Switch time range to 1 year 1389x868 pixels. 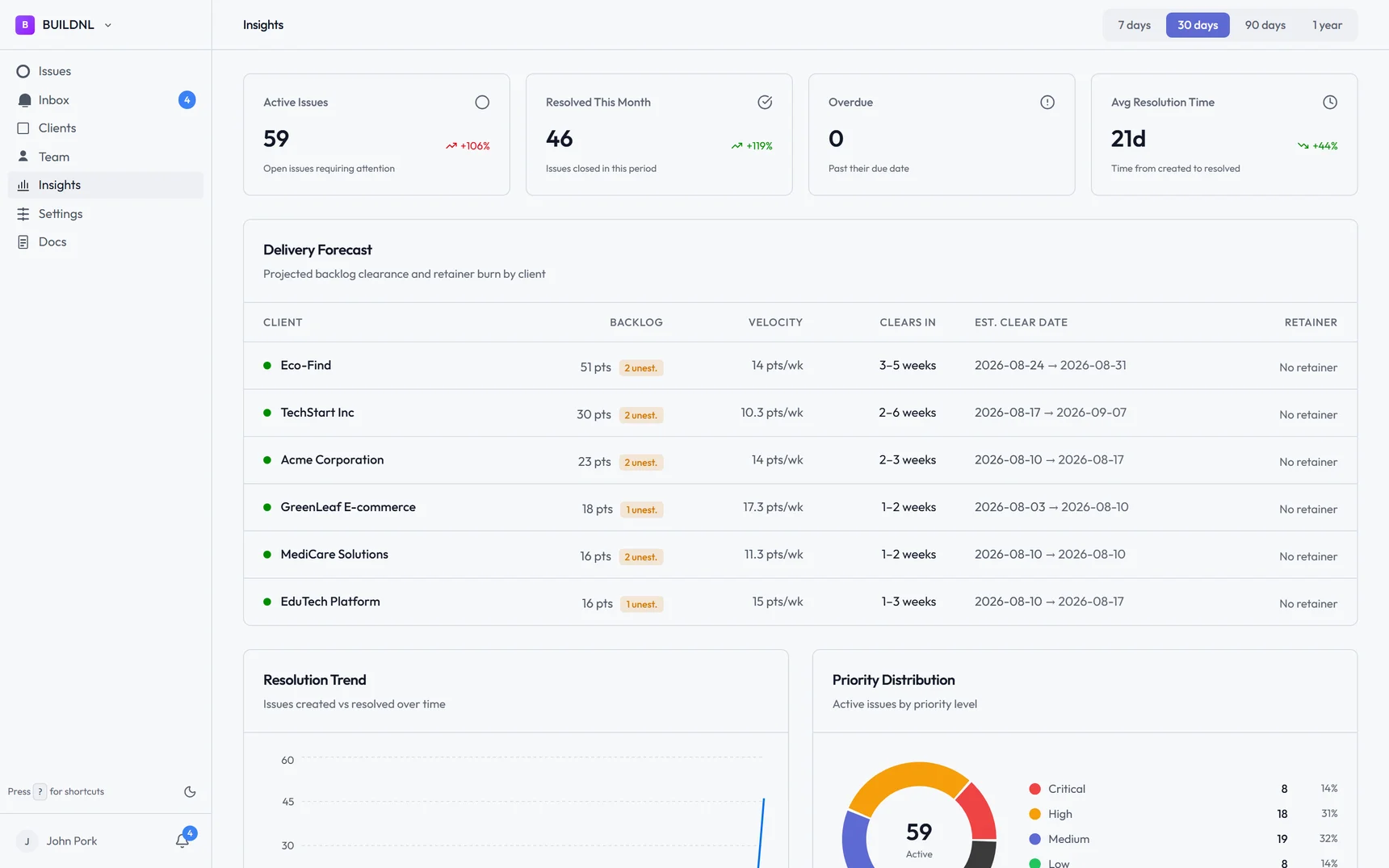pos(1327,25)
